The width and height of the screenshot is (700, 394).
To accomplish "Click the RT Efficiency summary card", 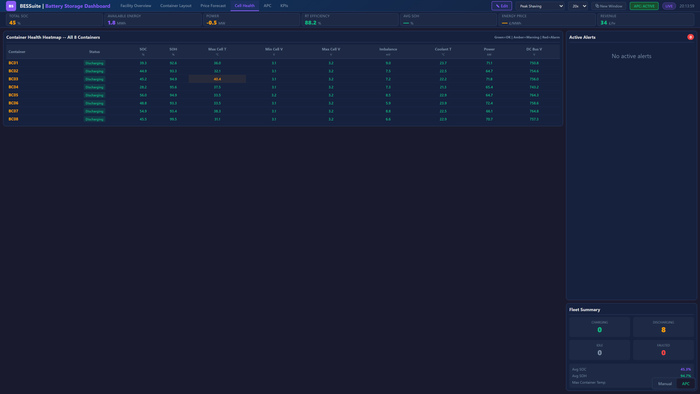I will point(350,20).
